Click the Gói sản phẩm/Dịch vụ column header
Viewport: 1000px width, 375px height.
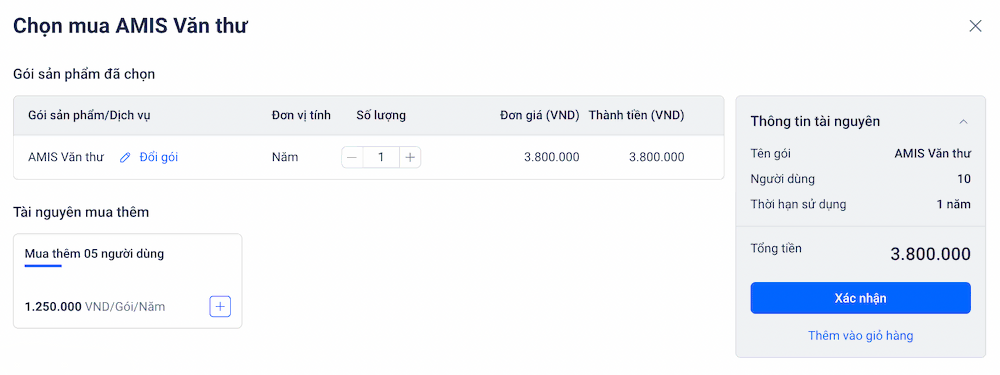point(89,115)
